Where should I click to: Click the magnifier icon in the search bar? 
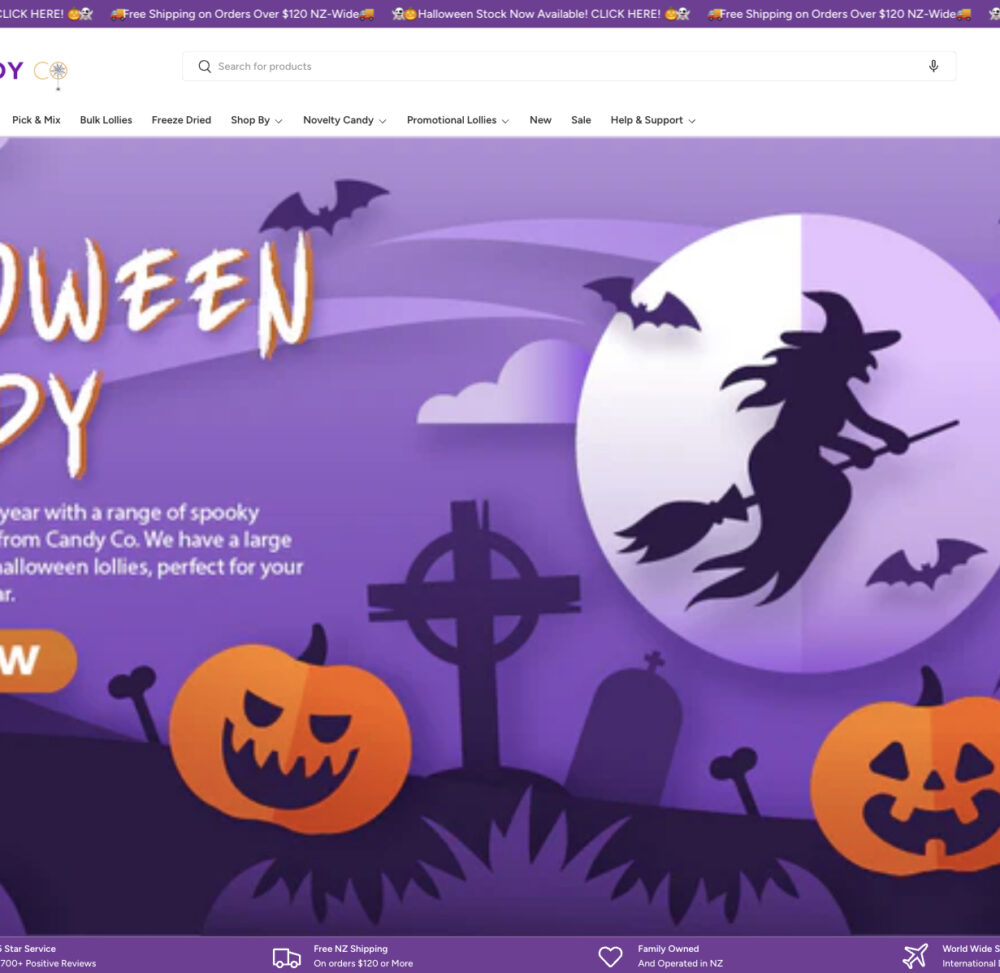pos(205,67)
